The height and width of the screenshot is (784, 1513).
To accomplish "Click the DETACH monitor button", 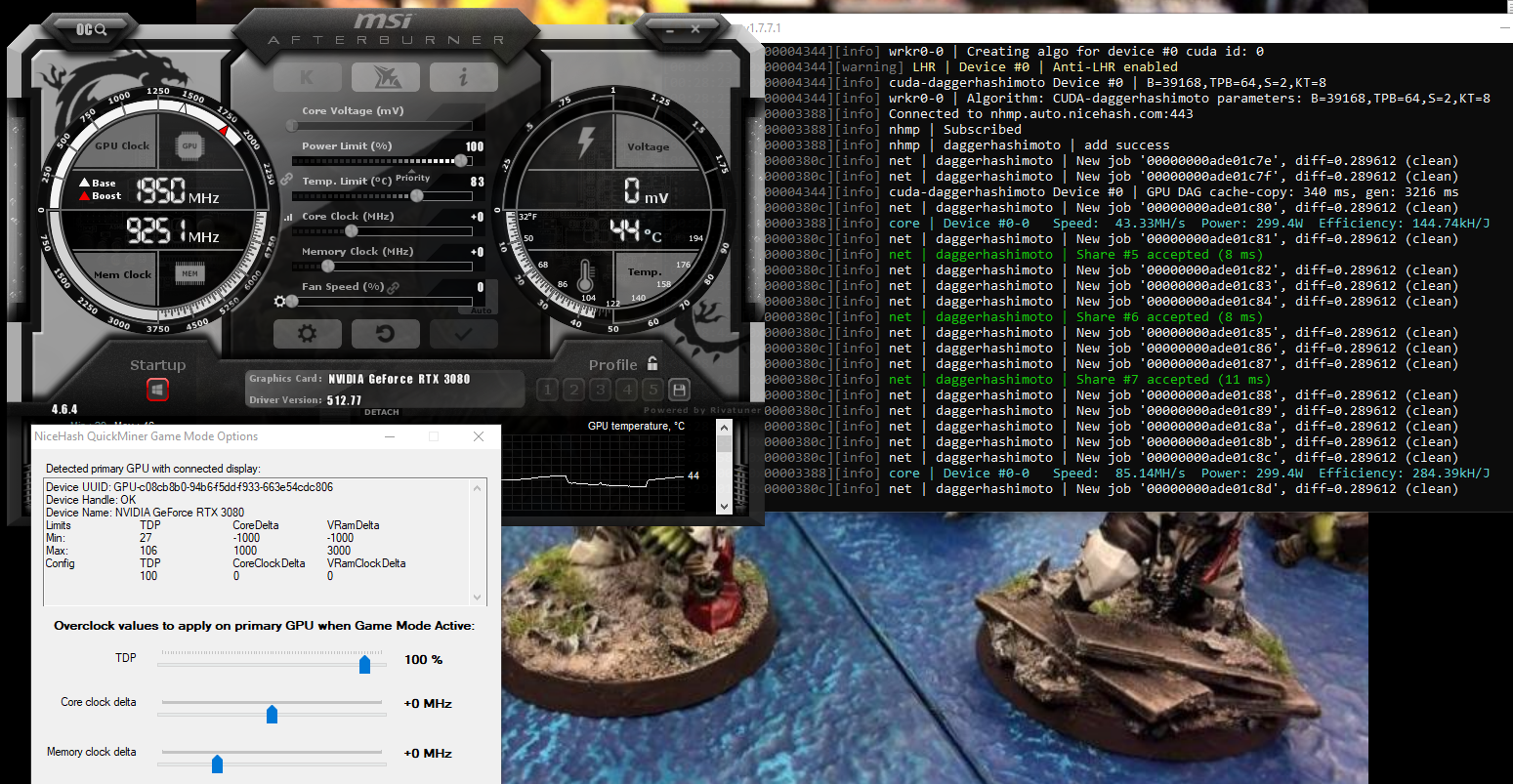I will (x=382, y=412).
